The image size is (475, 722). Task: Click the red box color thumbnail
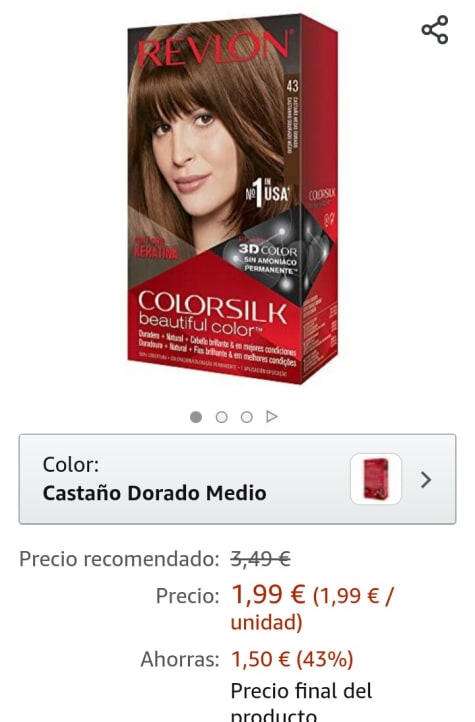[376, 479]
